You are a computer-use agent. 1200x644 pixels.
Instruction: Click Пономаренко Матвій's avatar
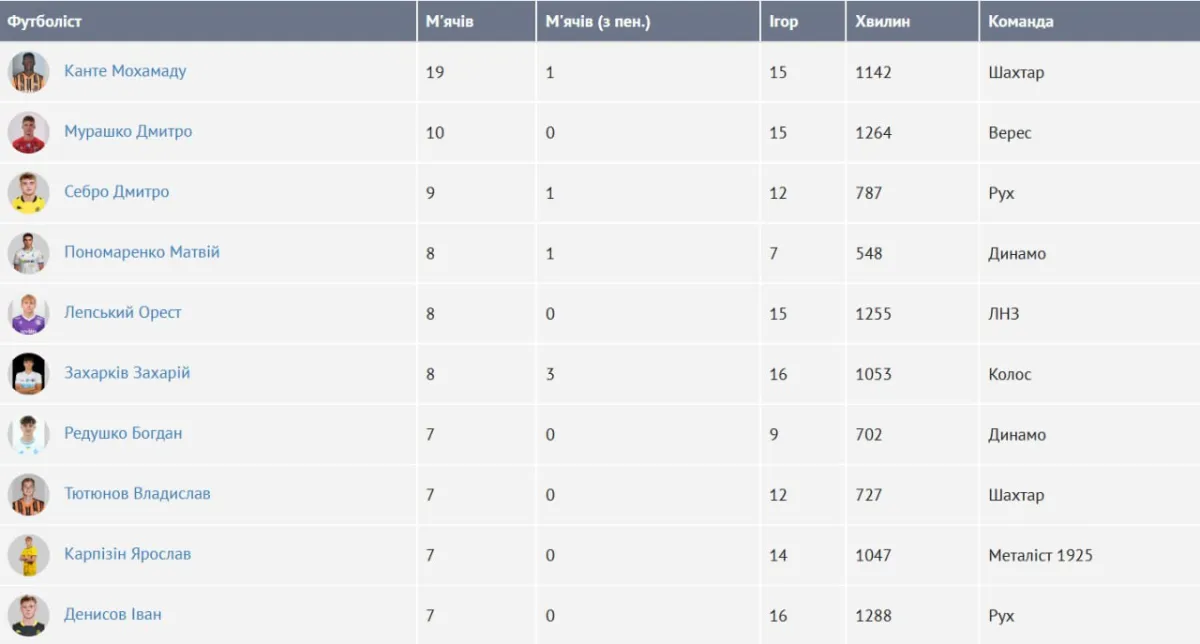[29, 253]
